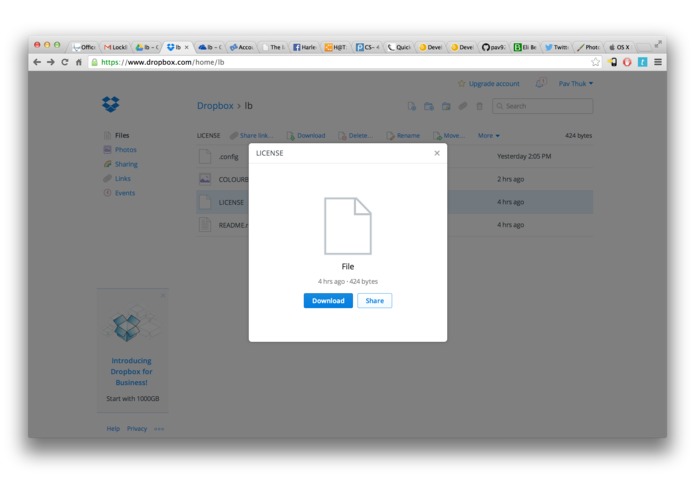Click the browser Forward arrow

click(51, 62)
